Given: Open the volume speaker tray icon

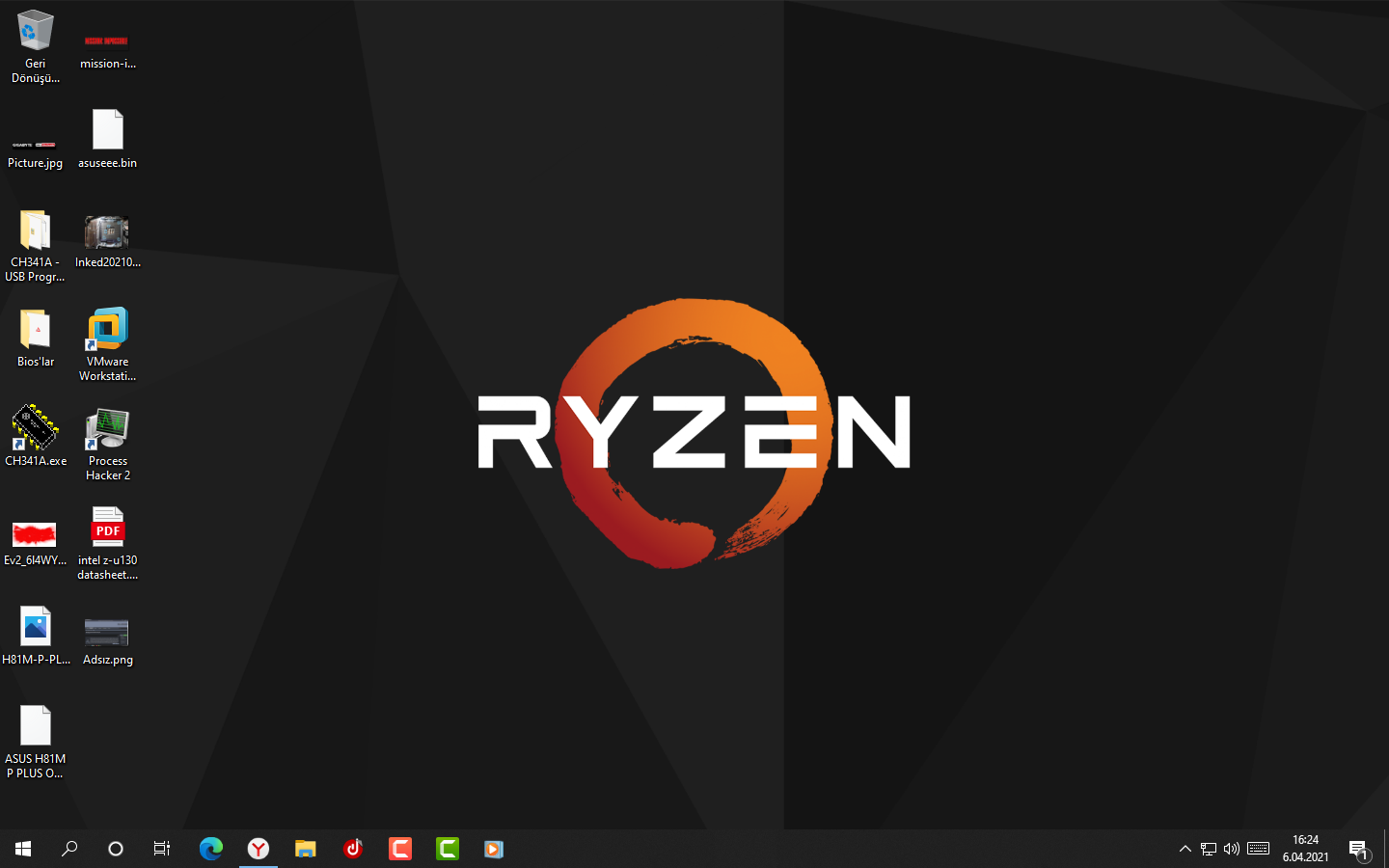Looking at the screenshot, I should (x=1232, y=849).
